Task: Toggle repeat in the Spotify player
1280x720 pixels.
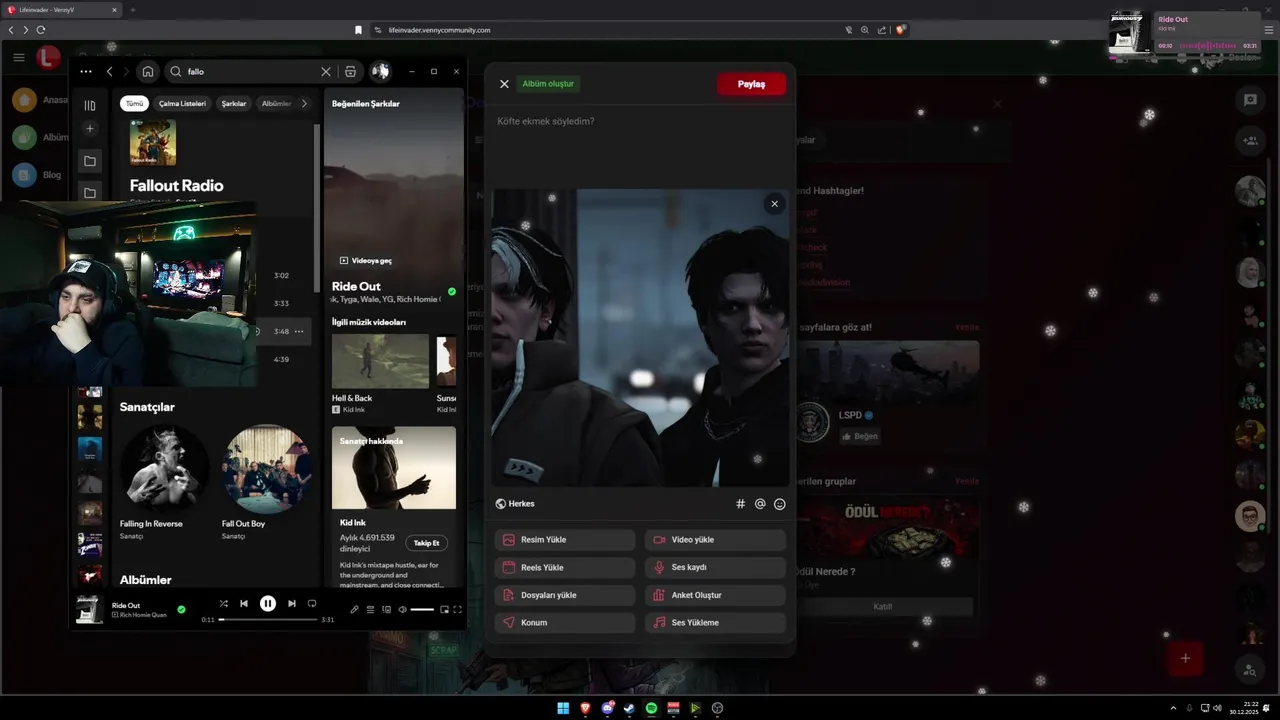Action: coord(312,603)
